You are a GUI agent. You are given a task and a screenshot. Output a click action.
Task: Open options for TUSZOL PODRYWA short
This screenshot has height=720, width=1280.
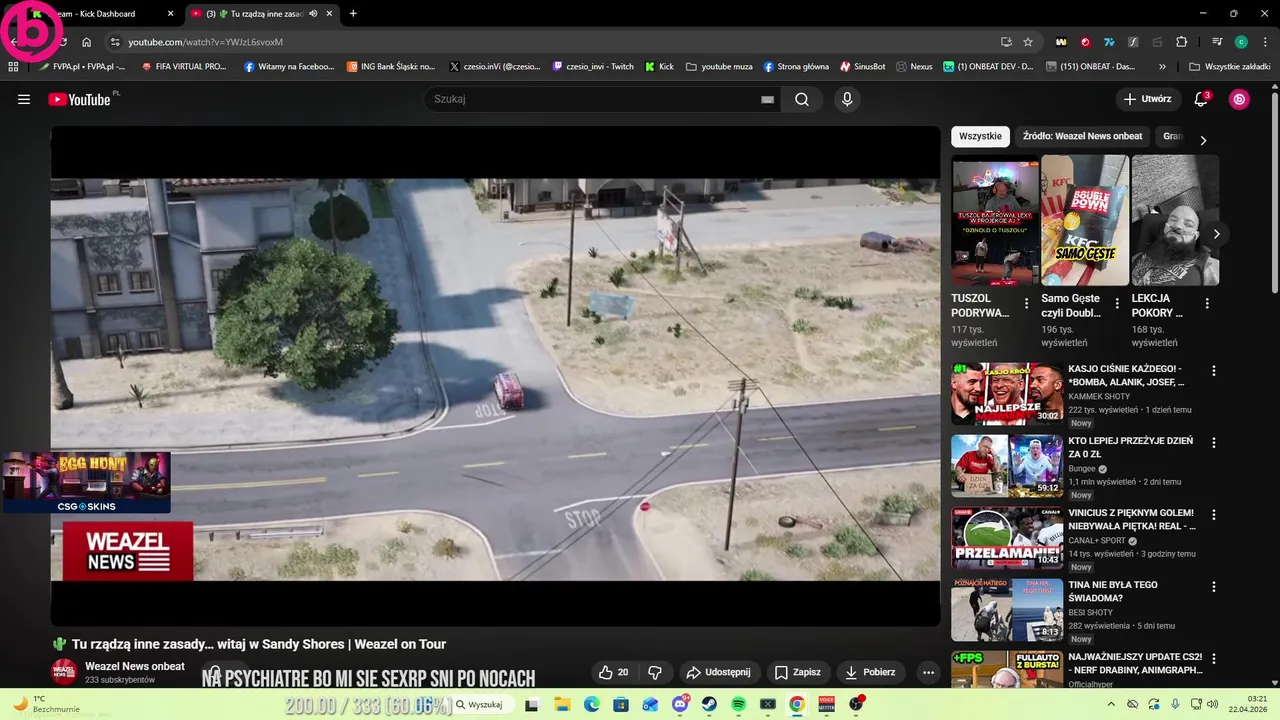click(1026, 303)
